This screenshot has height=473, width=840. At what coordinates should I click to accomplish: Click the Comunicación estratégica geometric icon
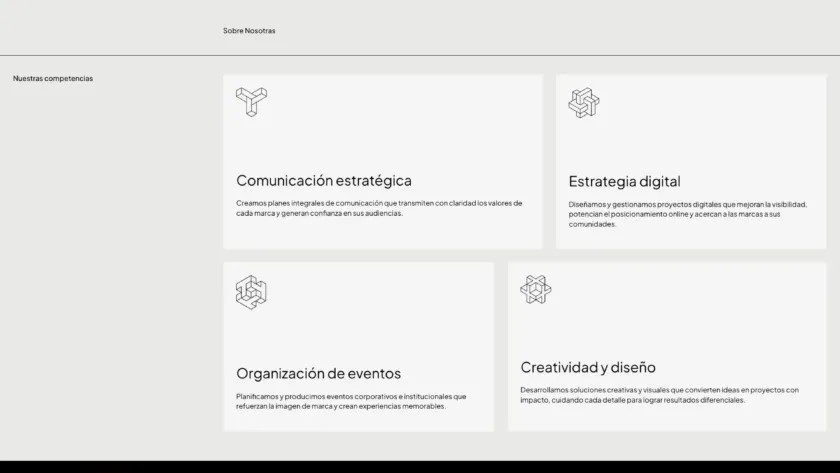click(251, 102)
